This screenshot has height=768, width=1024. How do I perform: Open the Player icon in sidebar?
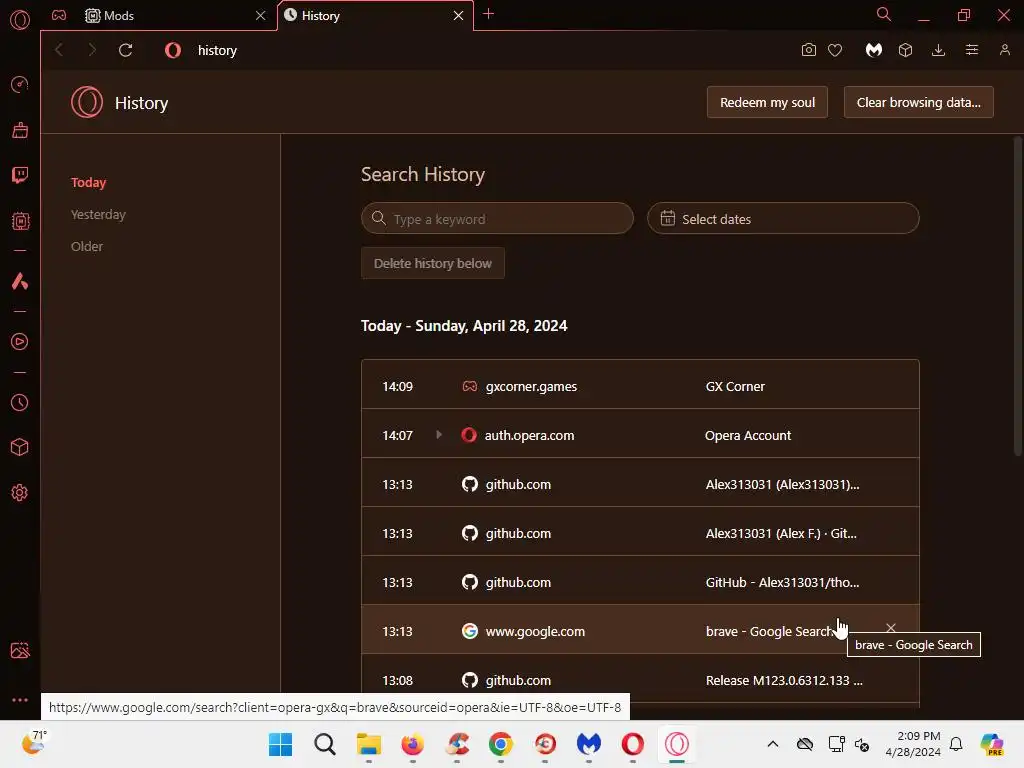pos(20,342)
